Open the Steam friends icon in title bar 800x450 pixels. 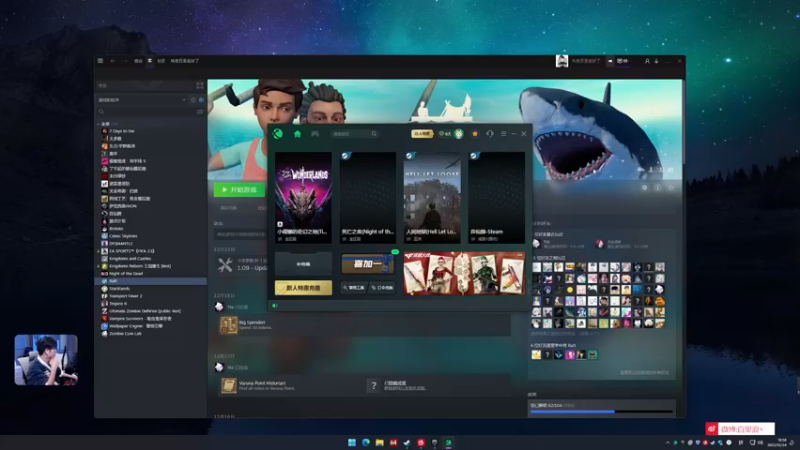[647, 61]
